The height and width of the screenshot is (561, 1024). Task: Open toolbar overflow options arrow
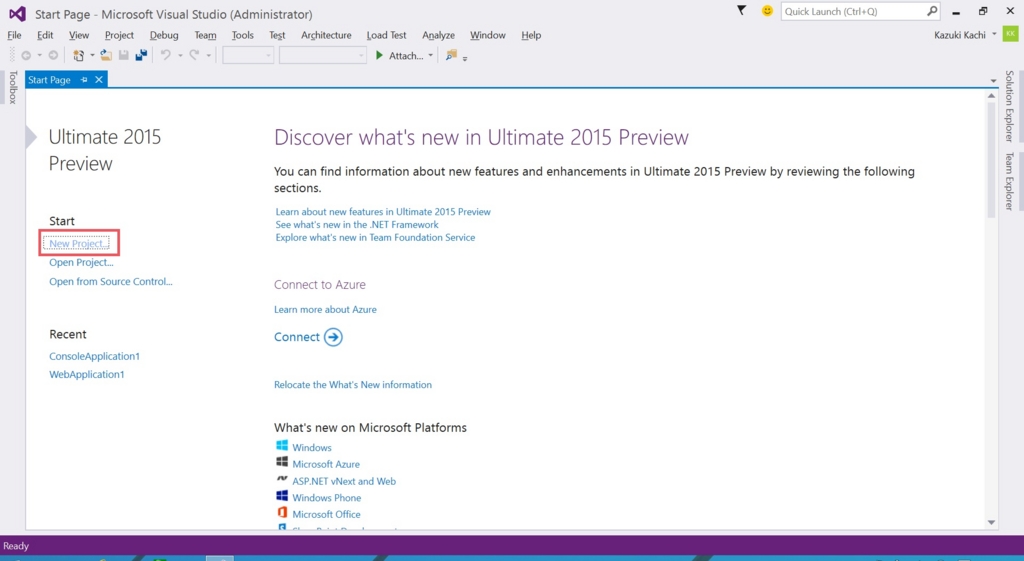[465, 59]
